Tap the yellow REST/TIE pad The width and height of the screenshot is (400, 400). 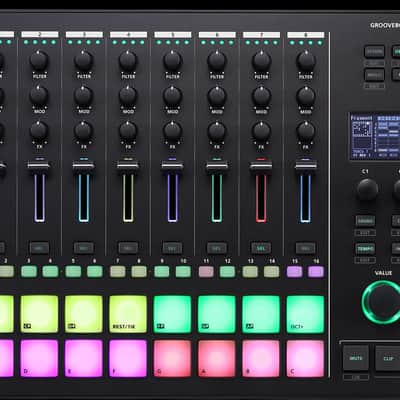(128, 314)
